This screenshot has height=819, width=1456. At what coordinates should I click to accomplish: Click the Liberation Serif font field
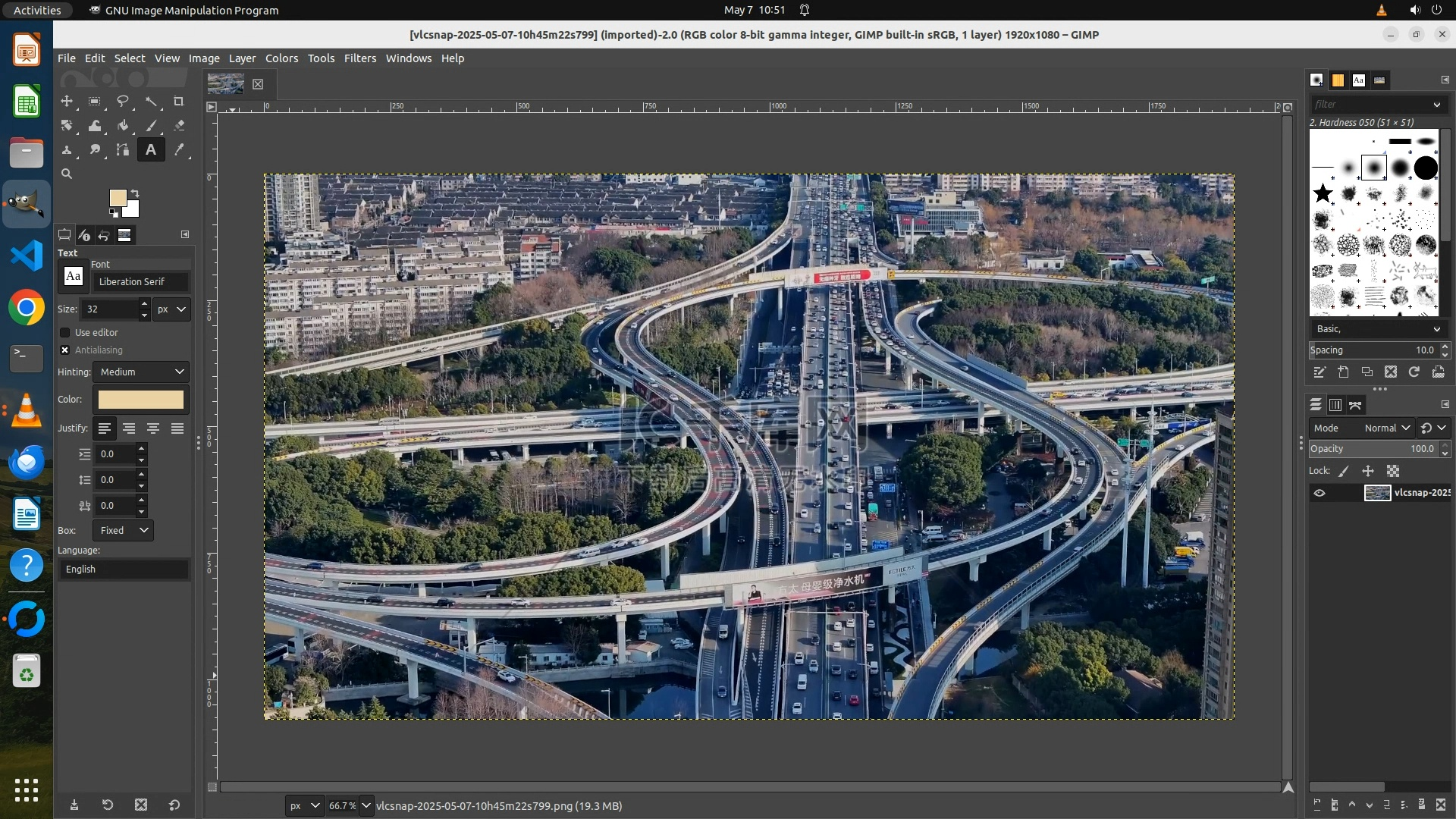140,281
